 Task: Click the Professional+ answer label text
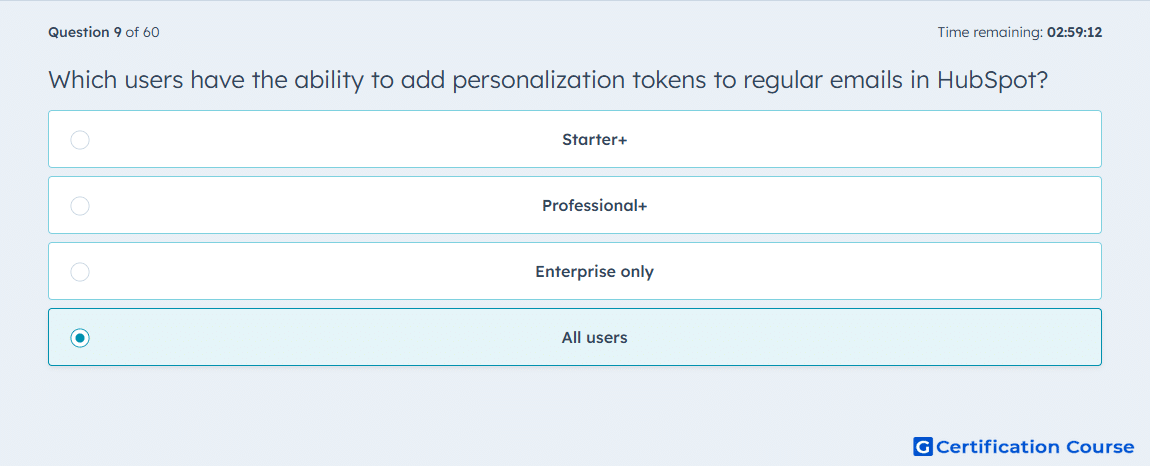click(x=595, y=205)
